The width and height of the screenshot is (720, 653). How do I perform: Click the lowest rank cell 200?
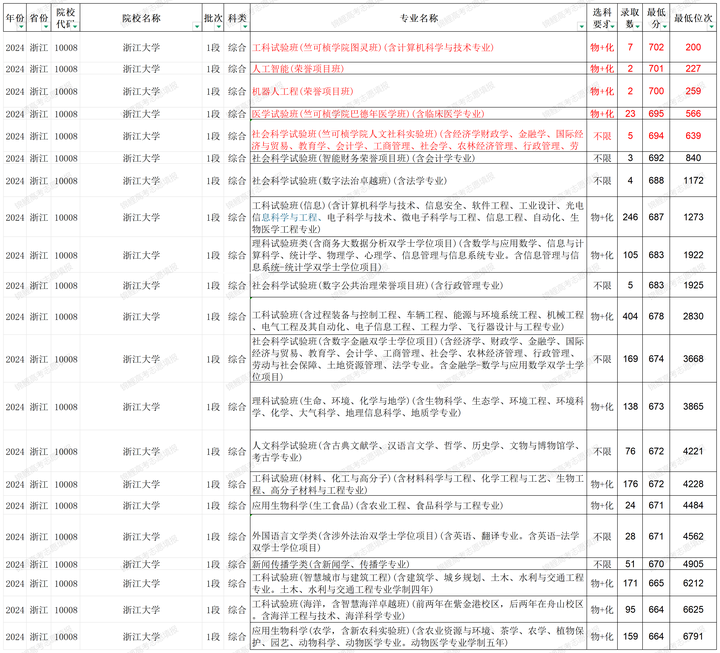click(x=693, y=47)
